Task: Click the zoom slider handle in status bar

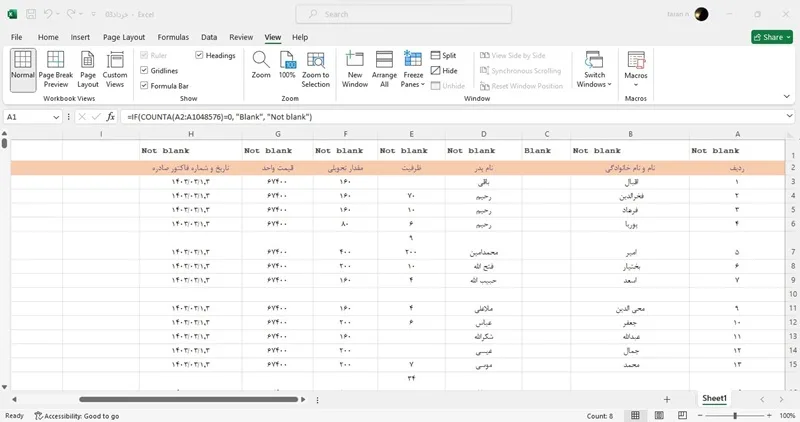Action: [735, 415]
